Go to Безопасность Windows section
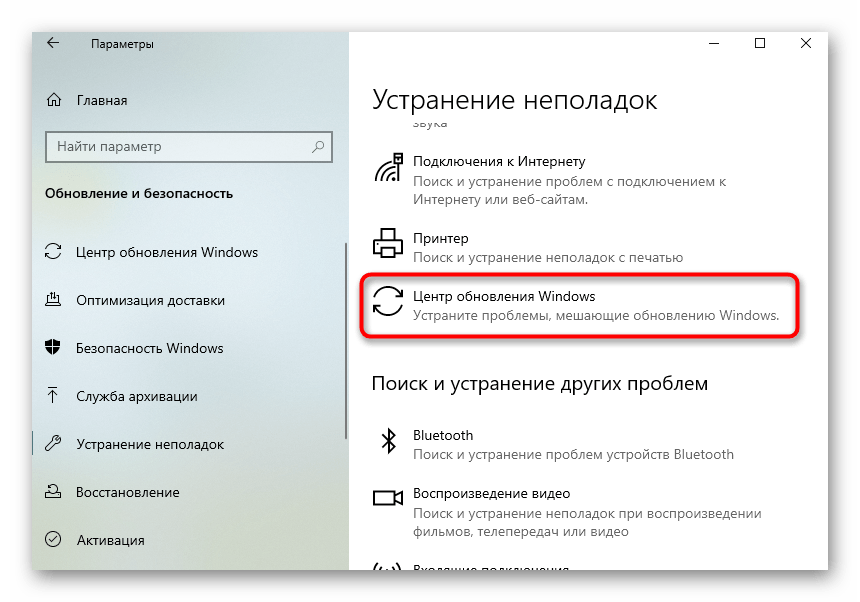This screenshot has width=860, height=602. 150,348
